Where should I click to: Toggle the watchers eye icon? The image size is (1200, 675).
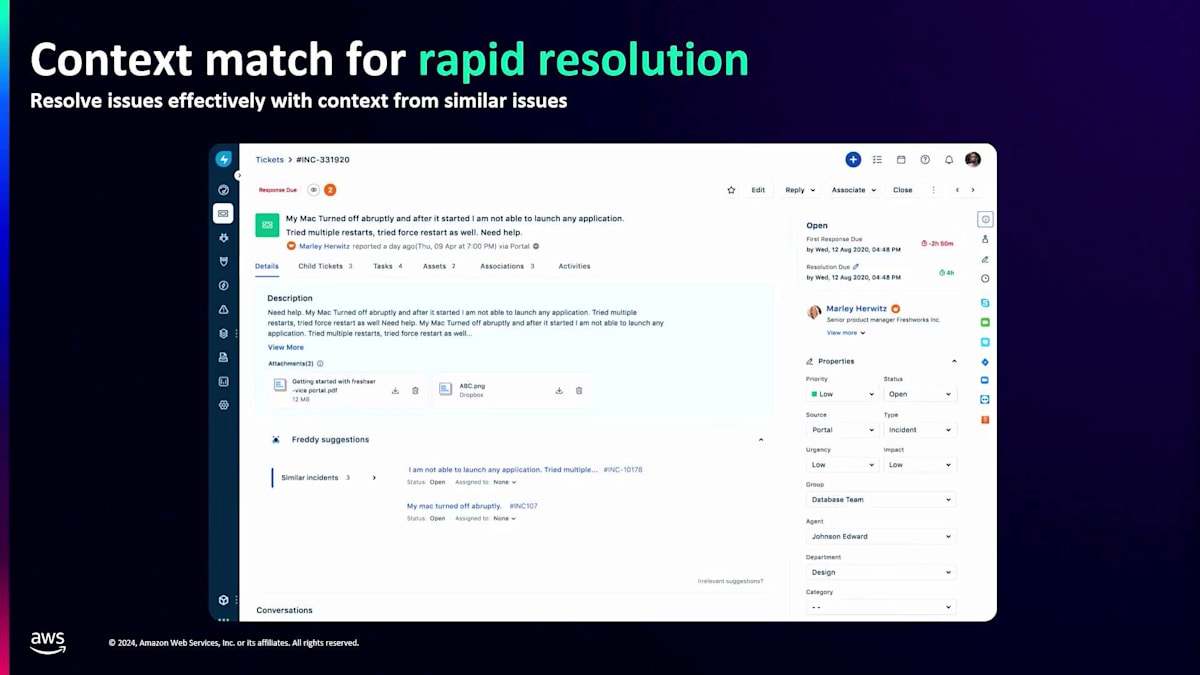[x=313, y=190]
